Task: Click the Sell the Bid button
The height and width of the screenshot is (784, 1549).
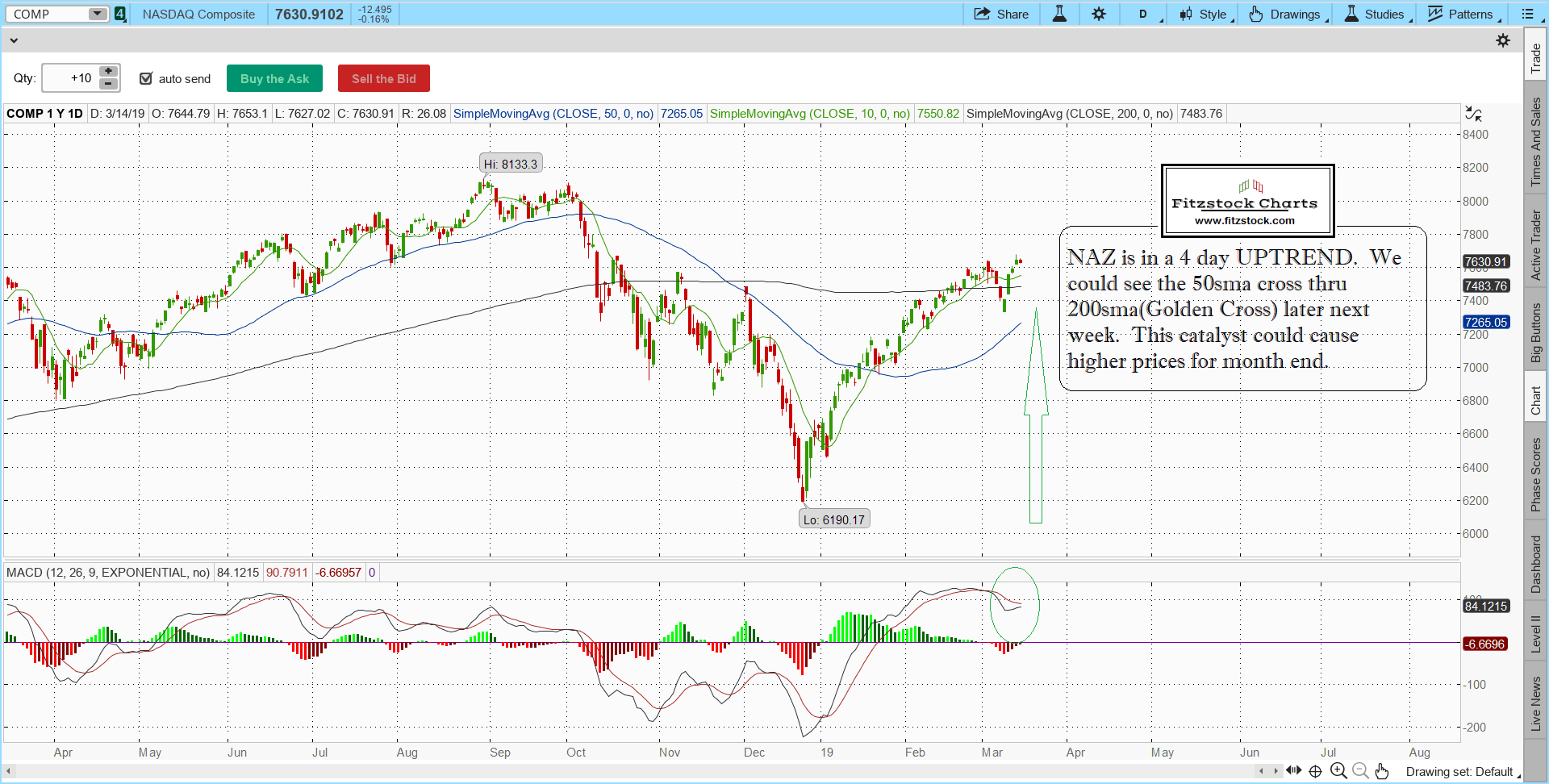Action: (383, 78)
